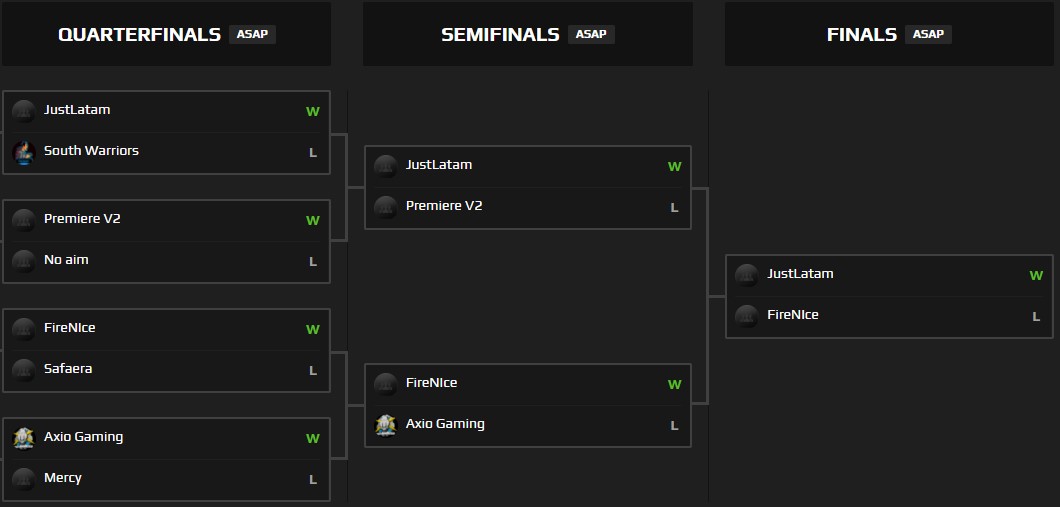Image resolution: width=1060 pixels, height=507 pixels.
Task: Click the L result next to Mercy
Action: 313,480
